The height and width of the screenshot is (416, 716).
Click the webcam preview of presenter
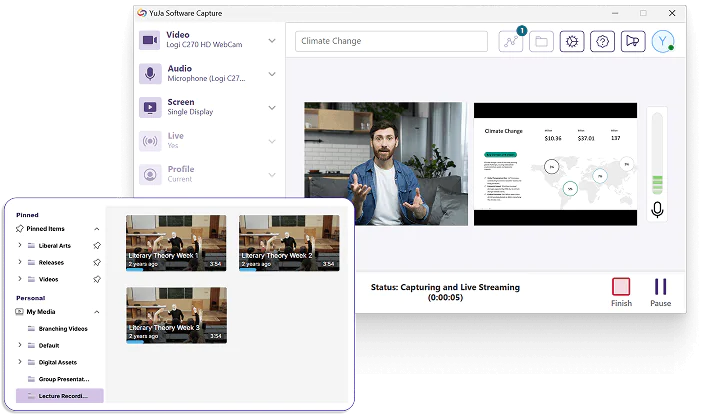coord(386,163)
